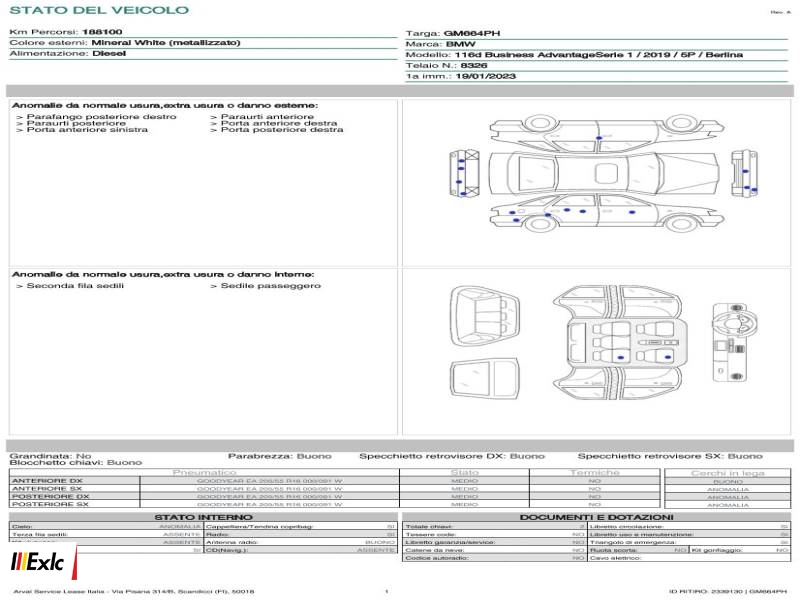Click the 'Totale chiavi' row

pos(494,527)
